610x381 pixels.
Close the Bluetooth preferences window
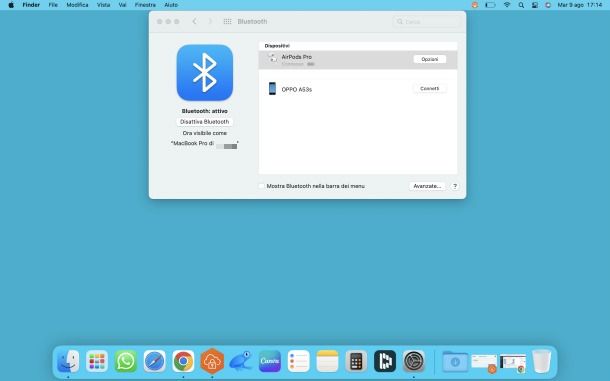pos(160,21)
